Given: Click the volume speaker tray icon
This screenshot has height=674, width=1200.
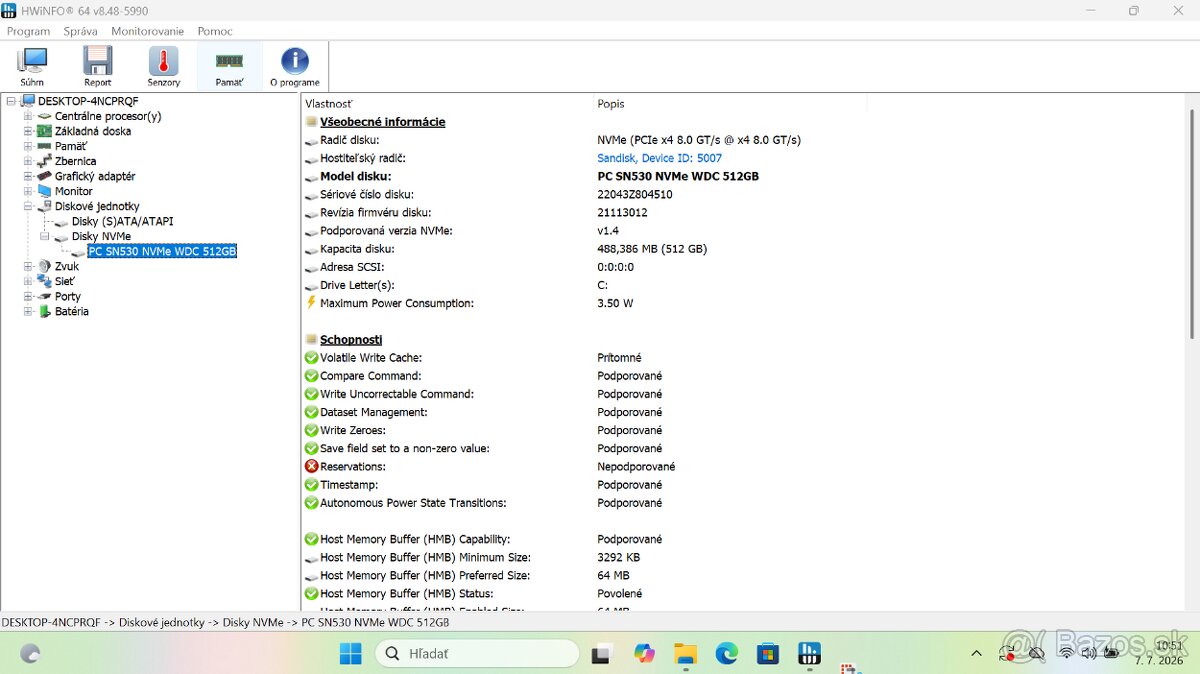Looking at the screenshot, I should (1087, 653).
